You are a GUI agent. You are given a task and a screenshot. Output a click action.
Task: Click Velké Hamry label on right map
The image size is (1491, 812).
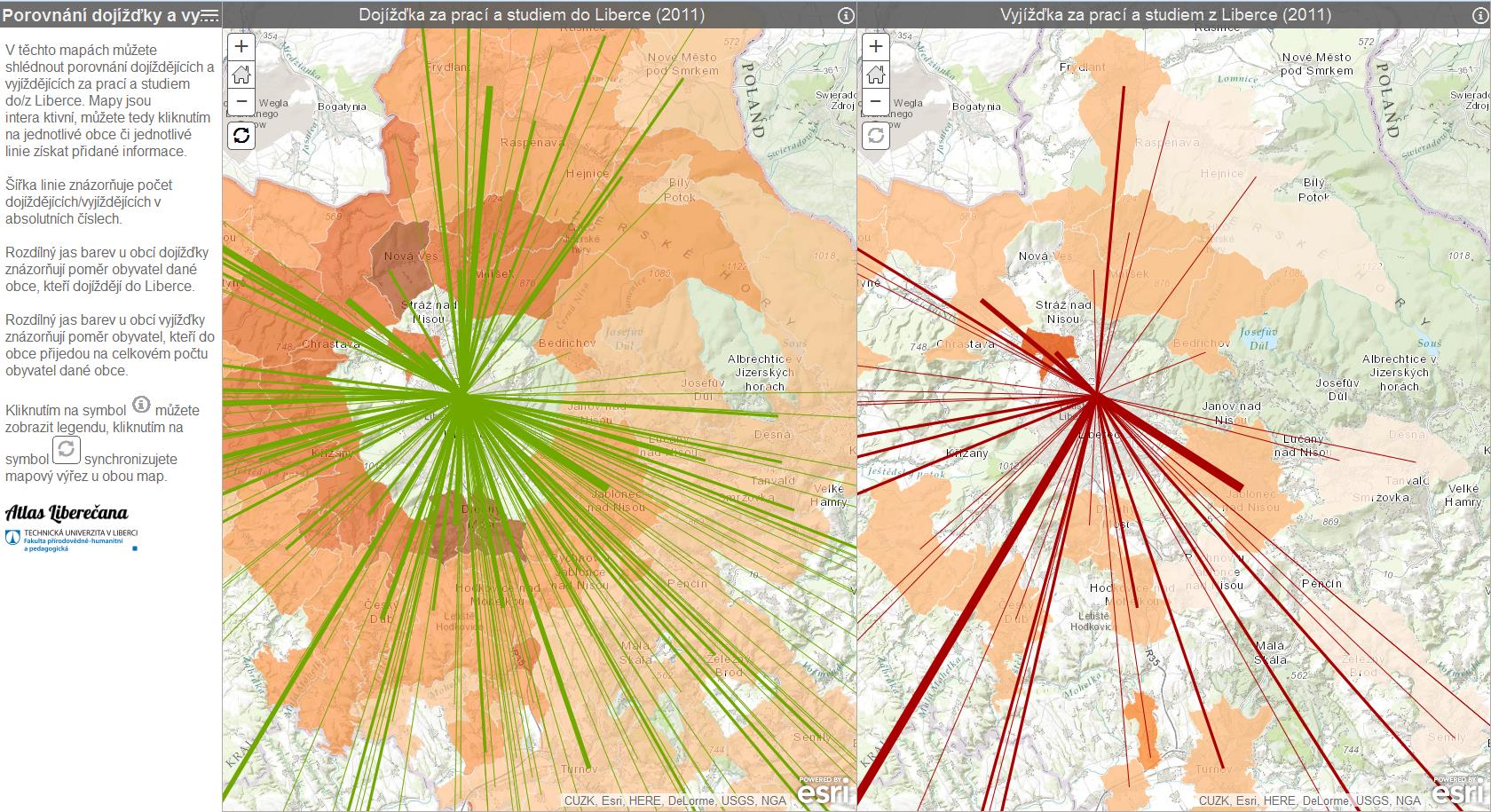coord(1463,495)
